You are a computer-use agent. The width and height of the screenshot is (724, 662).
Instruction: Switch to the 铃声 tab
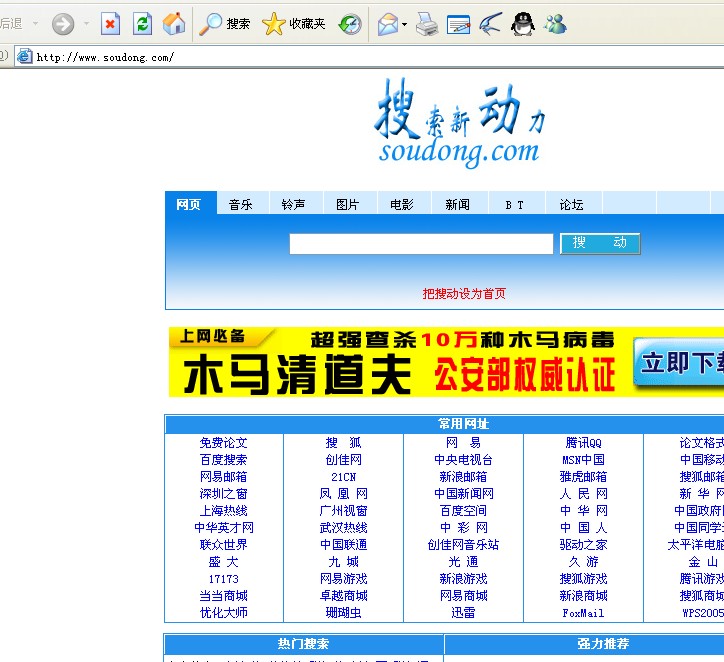coord(294,204)
